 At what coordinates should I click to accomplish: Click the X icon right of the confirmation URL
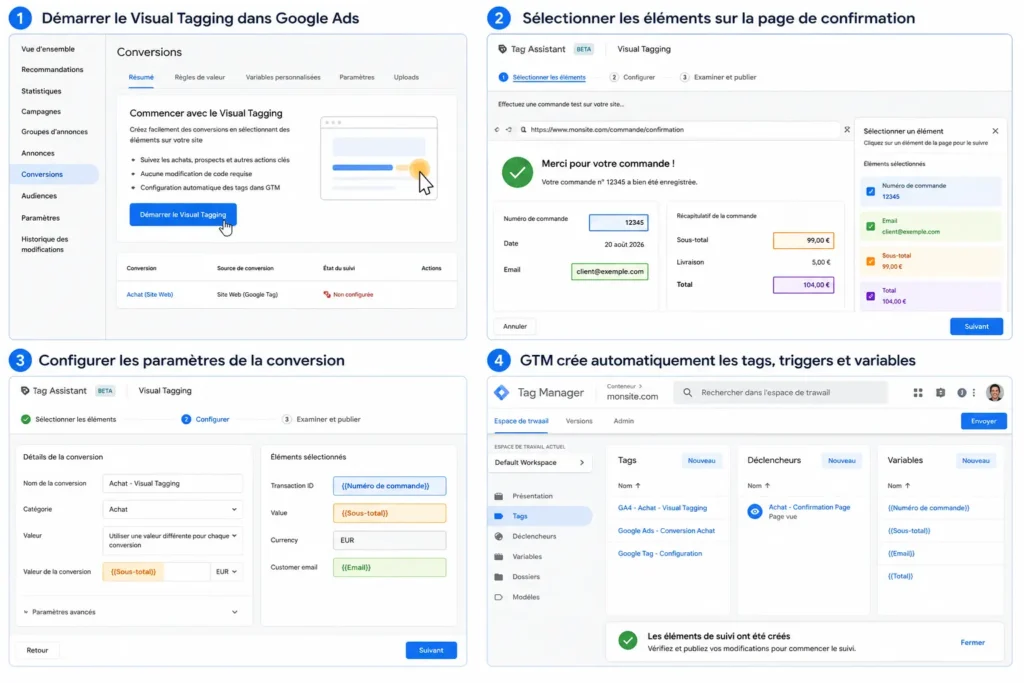tap(847, 130)
